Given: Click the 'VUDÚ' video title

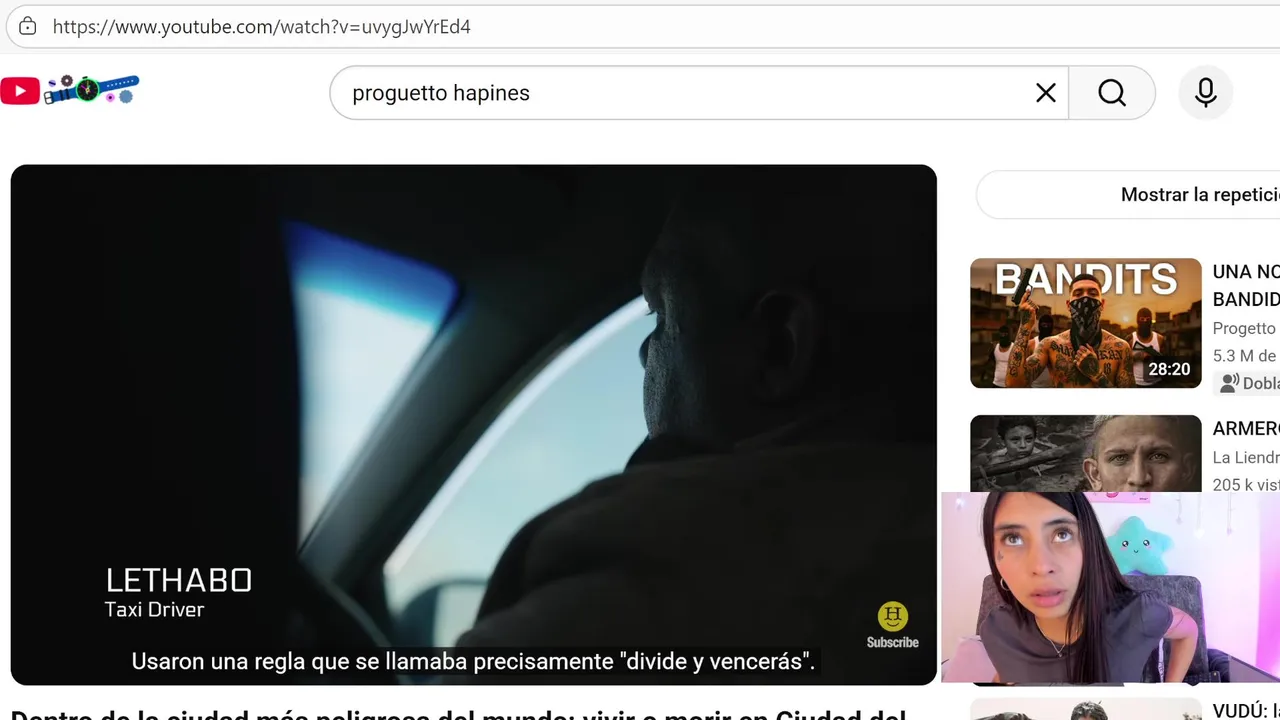Looking at the screenshot, I should pyautogui.click(x=1246, y=710).
